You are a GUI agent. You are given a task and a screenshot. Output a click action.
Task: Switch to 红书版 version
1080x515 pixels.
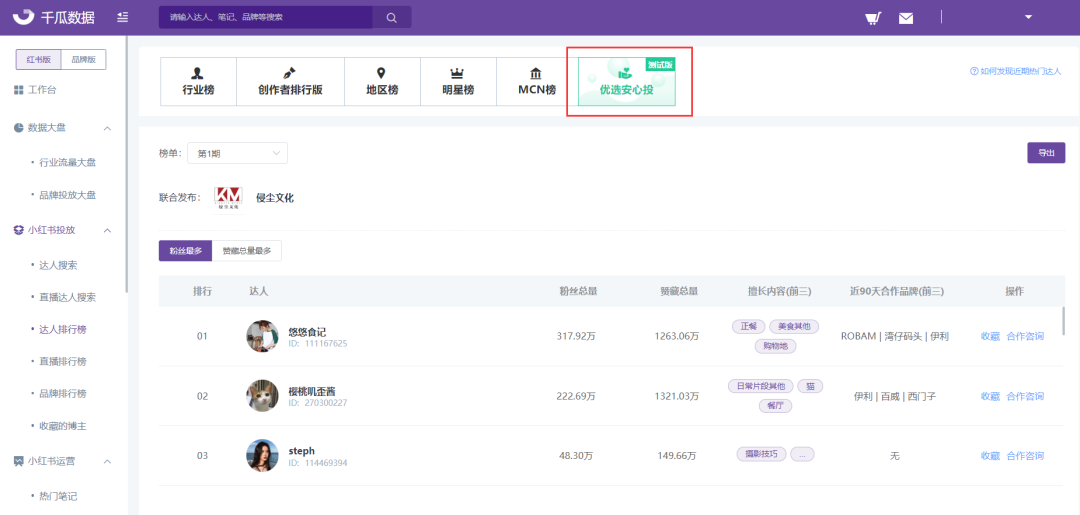point(39,60)
